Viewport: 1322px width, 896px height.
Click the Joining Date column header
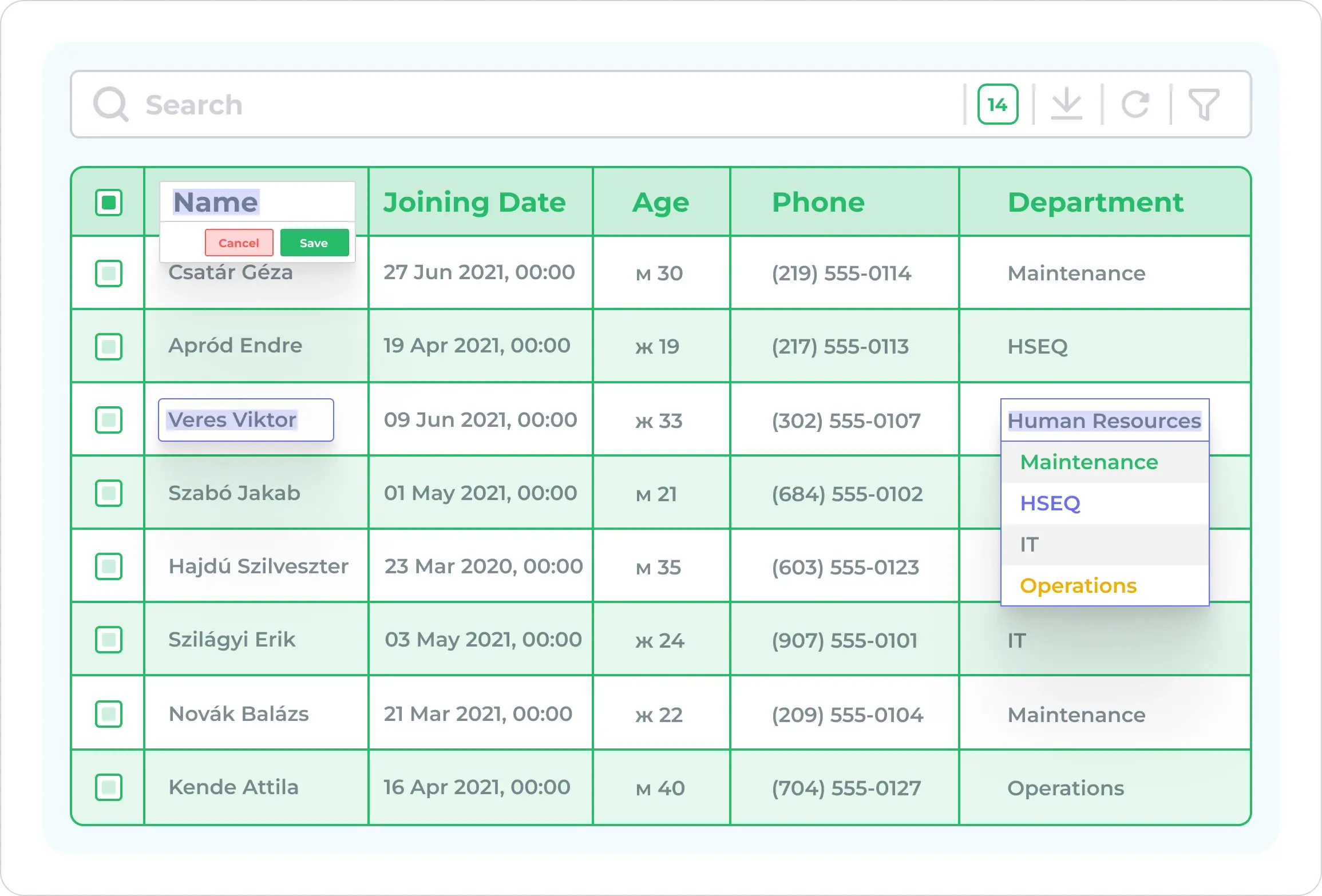coord(474,203)
